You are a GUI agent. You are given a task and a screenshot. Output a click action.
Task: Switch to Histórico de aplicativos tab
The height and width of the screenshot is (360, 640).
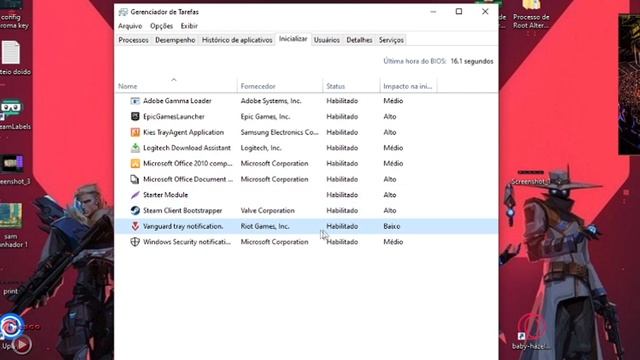click(237, 40)
